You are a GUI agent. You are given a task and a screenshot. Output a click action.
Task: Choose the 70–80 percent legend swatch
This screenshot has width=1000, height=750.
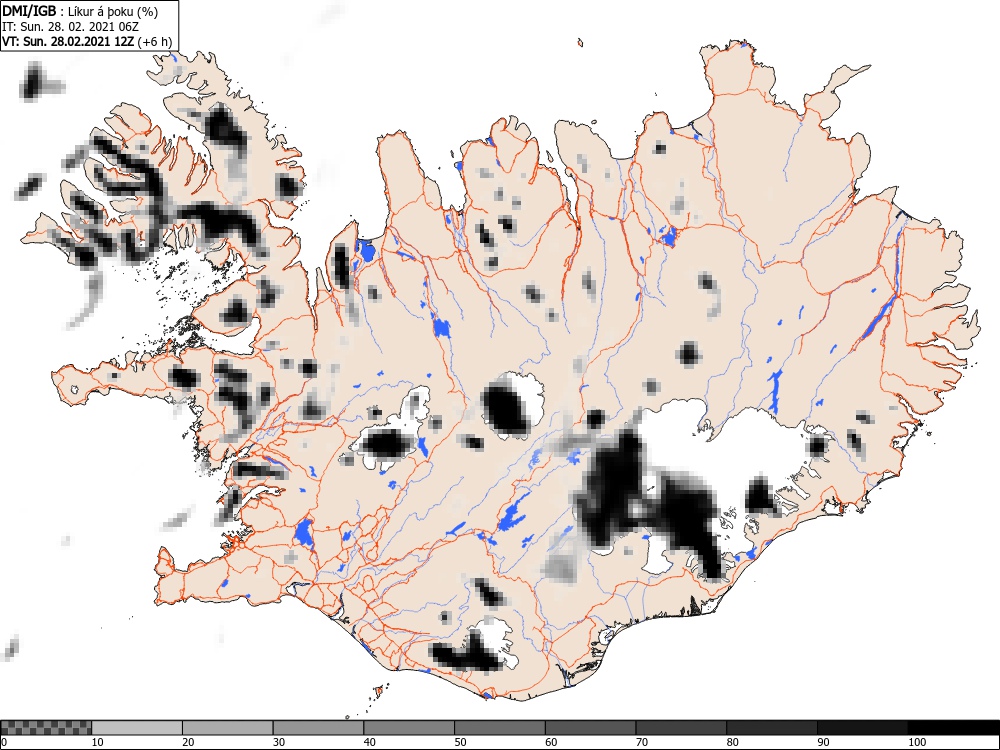pyautogui.click(x=681, y=728)
